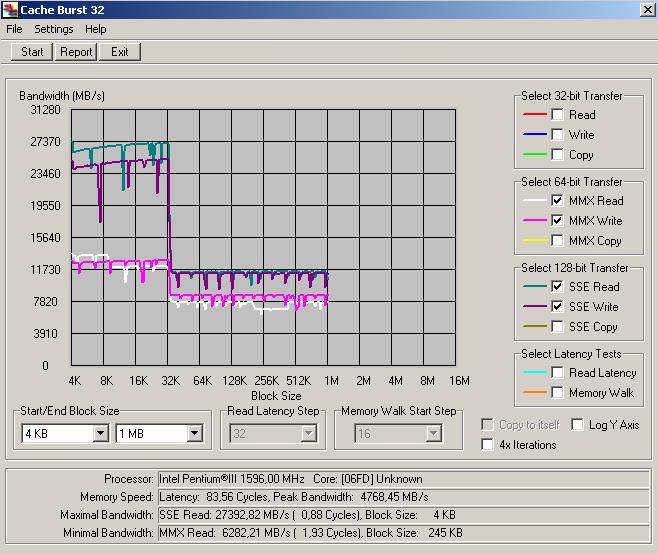Click the 16M block size axis label
The image size is (658, 554).
pos(460,381)
